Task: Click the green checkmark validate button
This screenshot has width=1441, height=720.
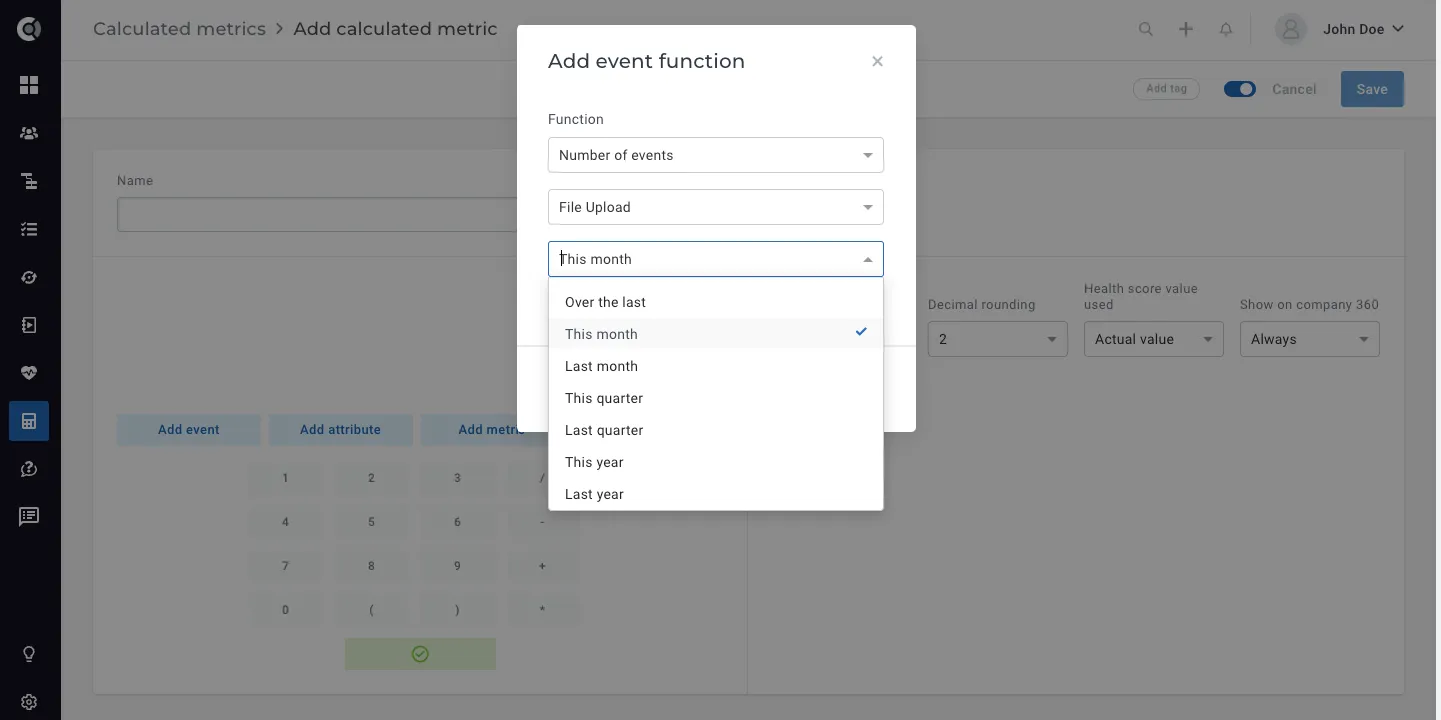Action: 420,654
